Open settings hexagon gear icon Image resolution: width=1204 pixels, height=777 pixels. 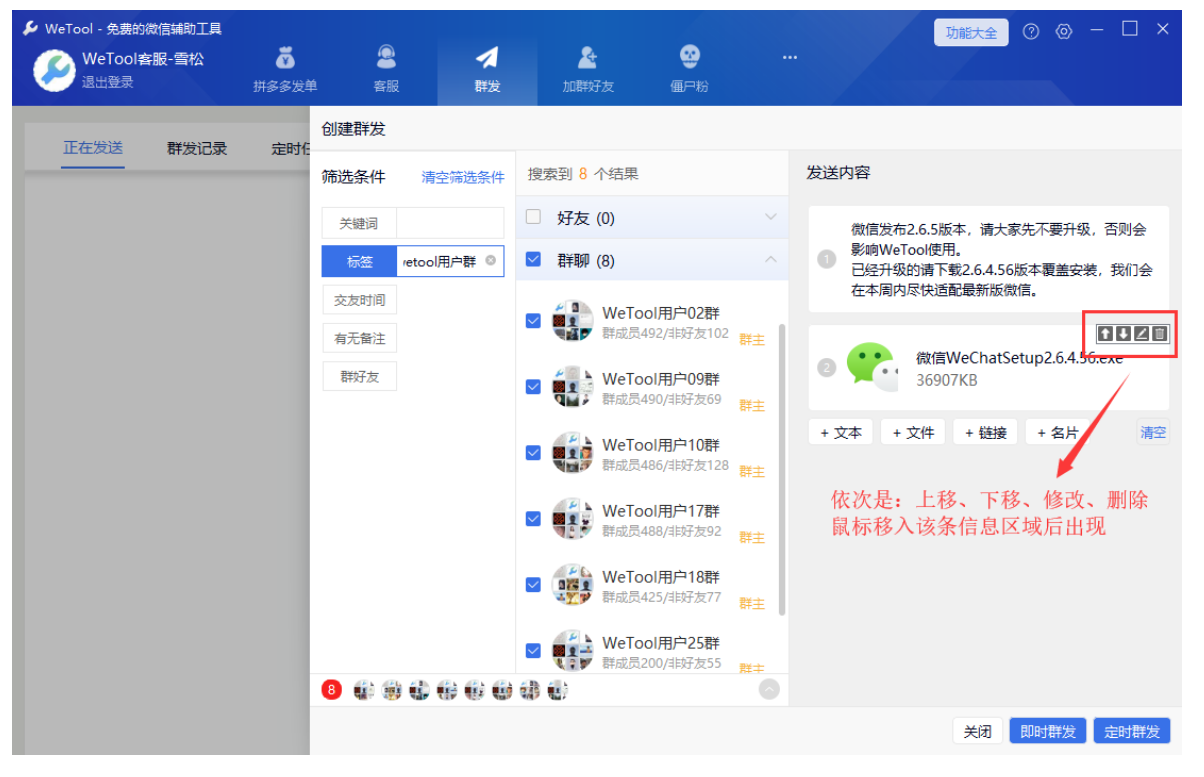pos(1063,32)
